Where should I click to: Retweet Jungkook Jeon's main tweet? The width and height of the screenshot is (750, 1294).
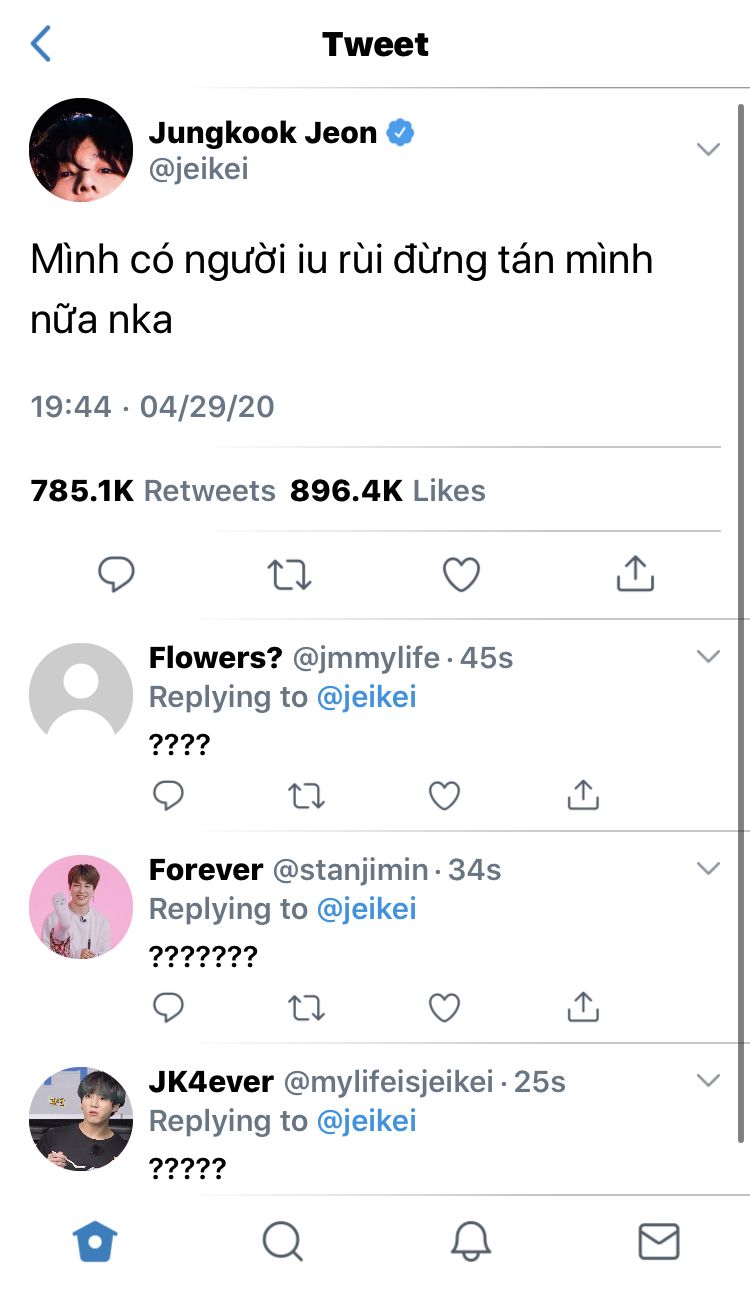click(x=290, y=574)
